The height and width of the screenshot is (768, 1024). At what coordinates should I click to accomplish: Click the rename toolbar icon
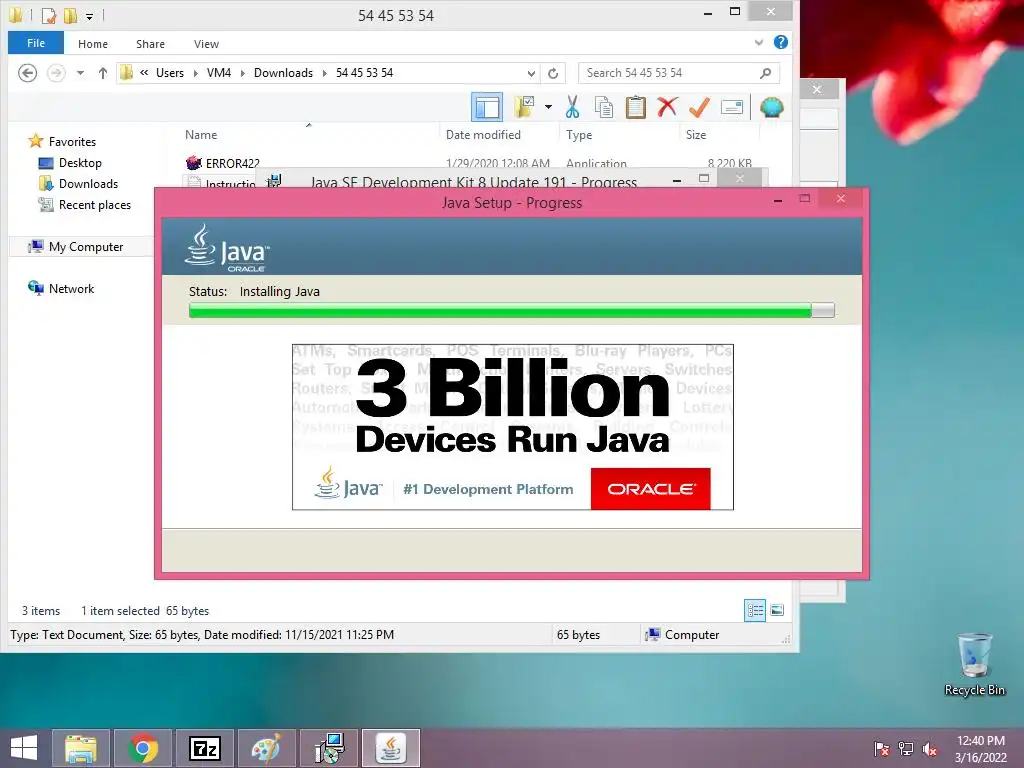[731, 107]
